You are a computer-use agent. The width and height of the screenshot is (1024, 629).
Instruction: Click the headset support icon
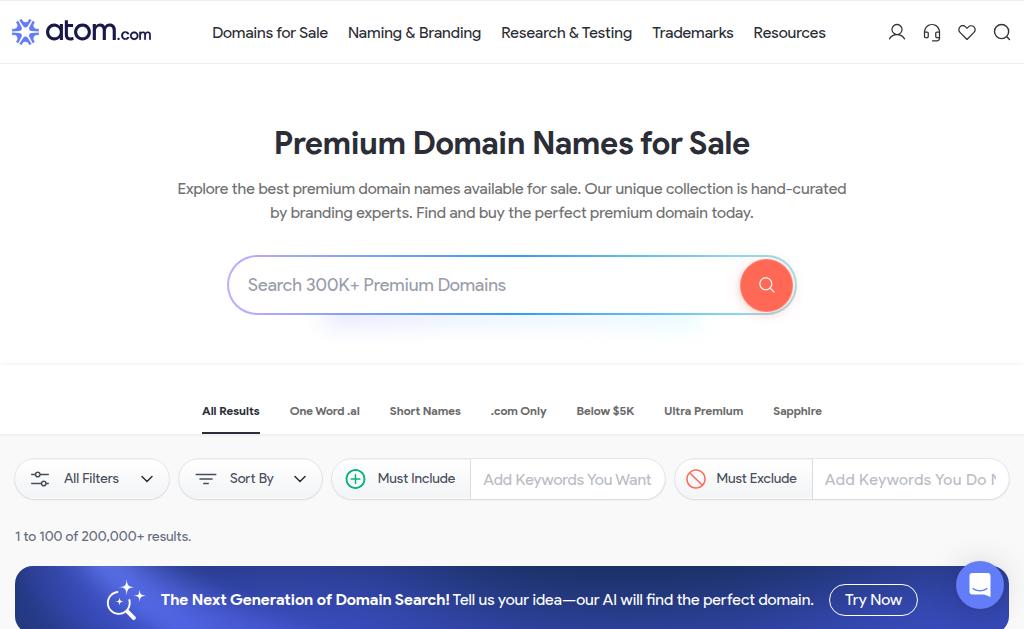point(932,32)
